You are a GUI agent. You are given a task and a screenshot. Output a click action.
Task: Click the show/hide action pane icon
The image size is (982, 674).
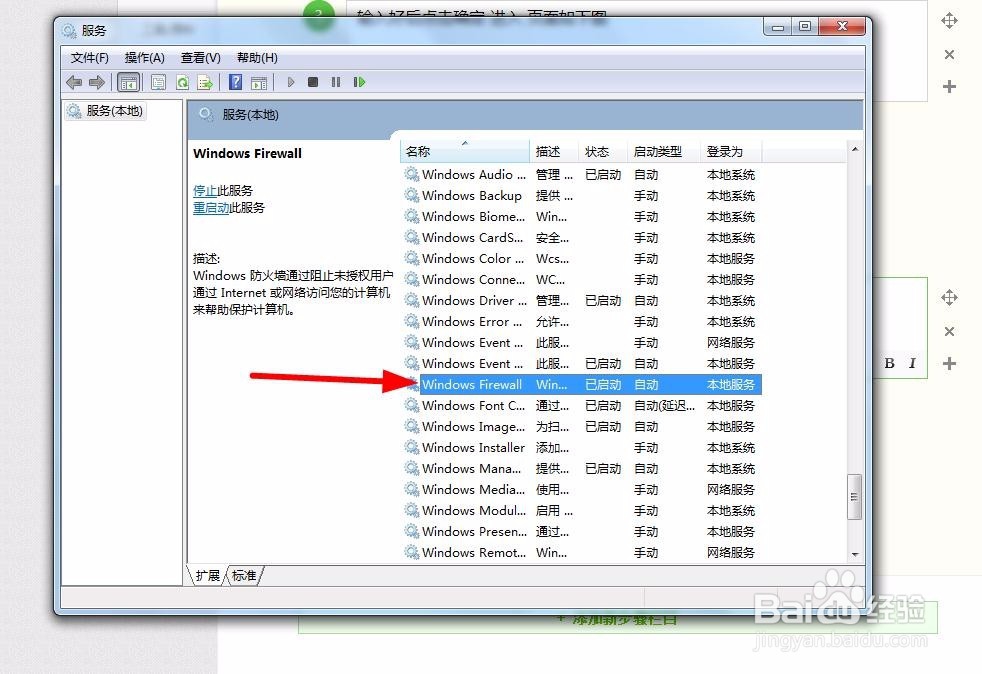[x=259, y=82]
